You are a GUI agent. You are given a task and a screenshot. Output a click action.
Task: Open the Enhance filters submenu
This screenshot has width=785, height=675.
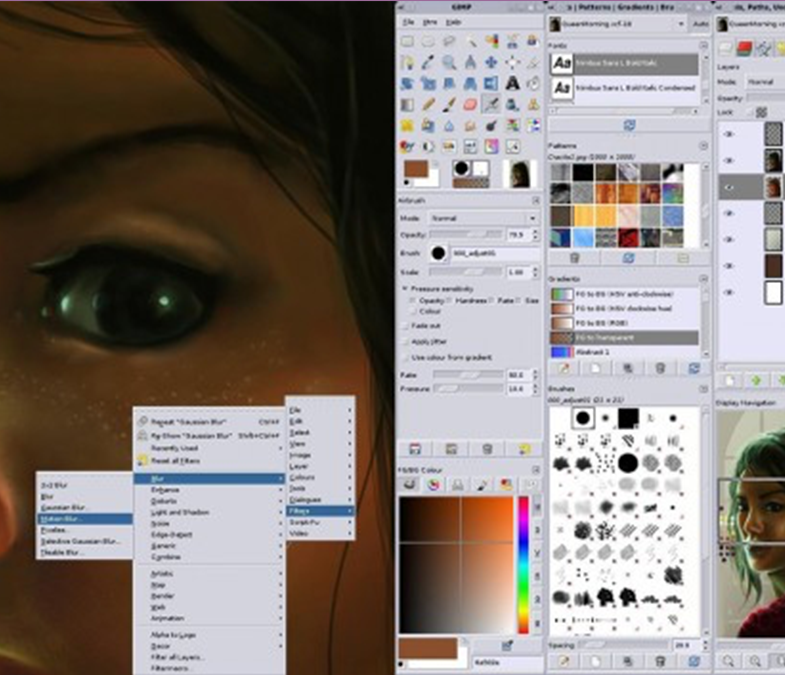click(209, 490)
